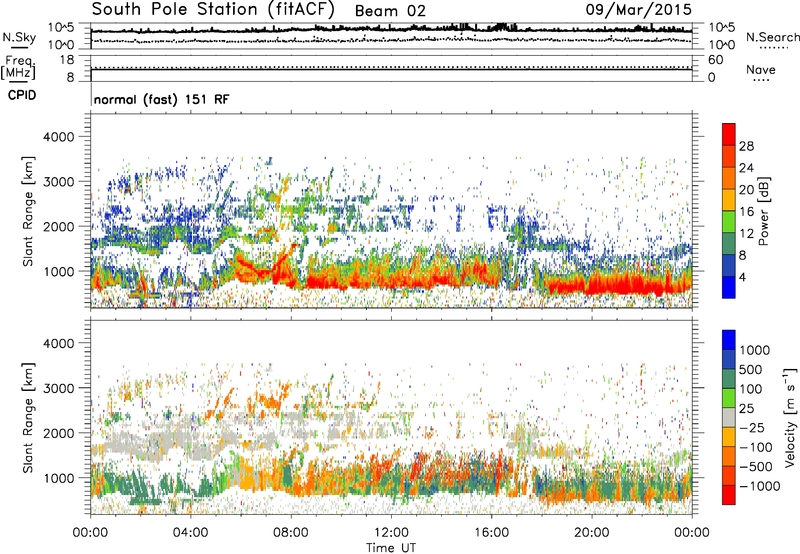Click 'Slant Range [km]' label of velocity panel
The height and width of the screenshot is (554, 800).
[x=28, y=417]
